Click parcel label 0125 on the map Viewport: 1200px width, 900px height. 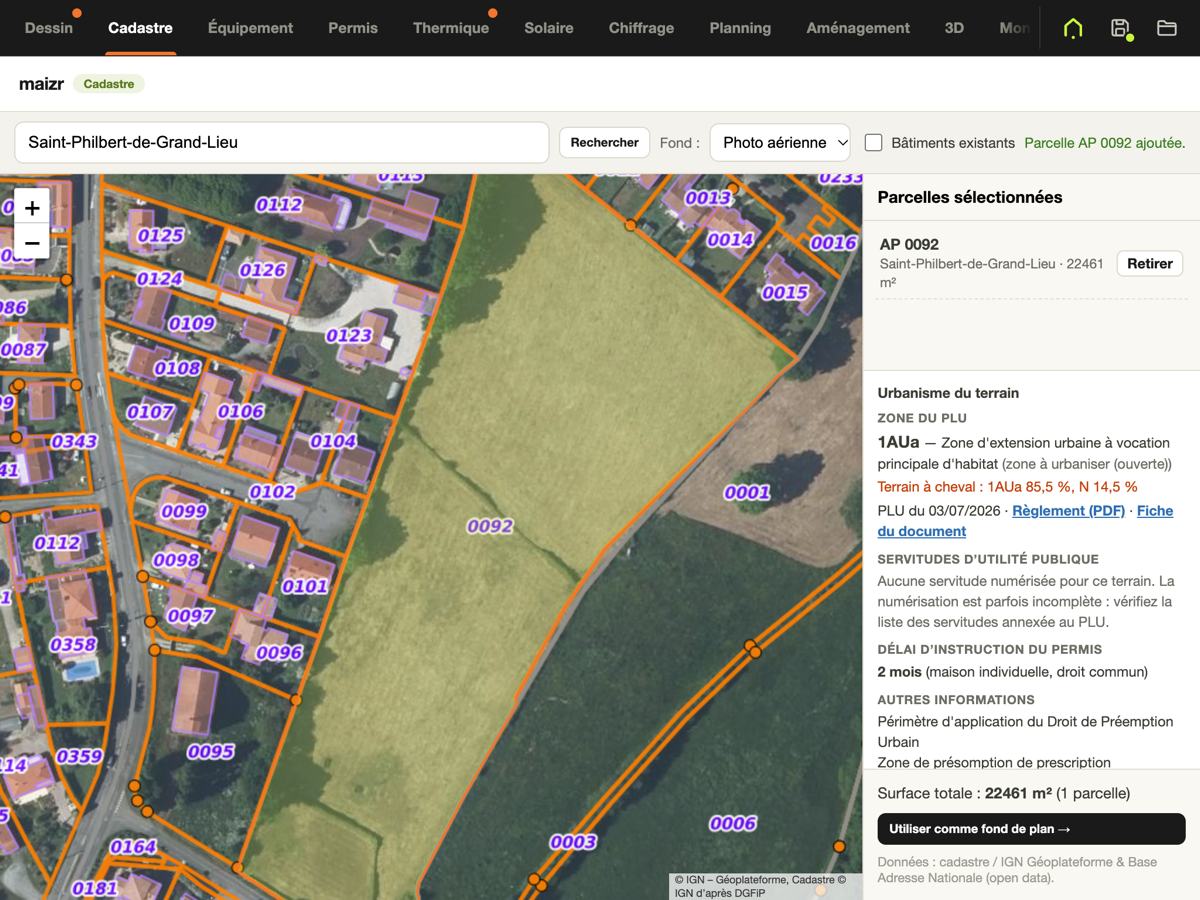(161, 235)
